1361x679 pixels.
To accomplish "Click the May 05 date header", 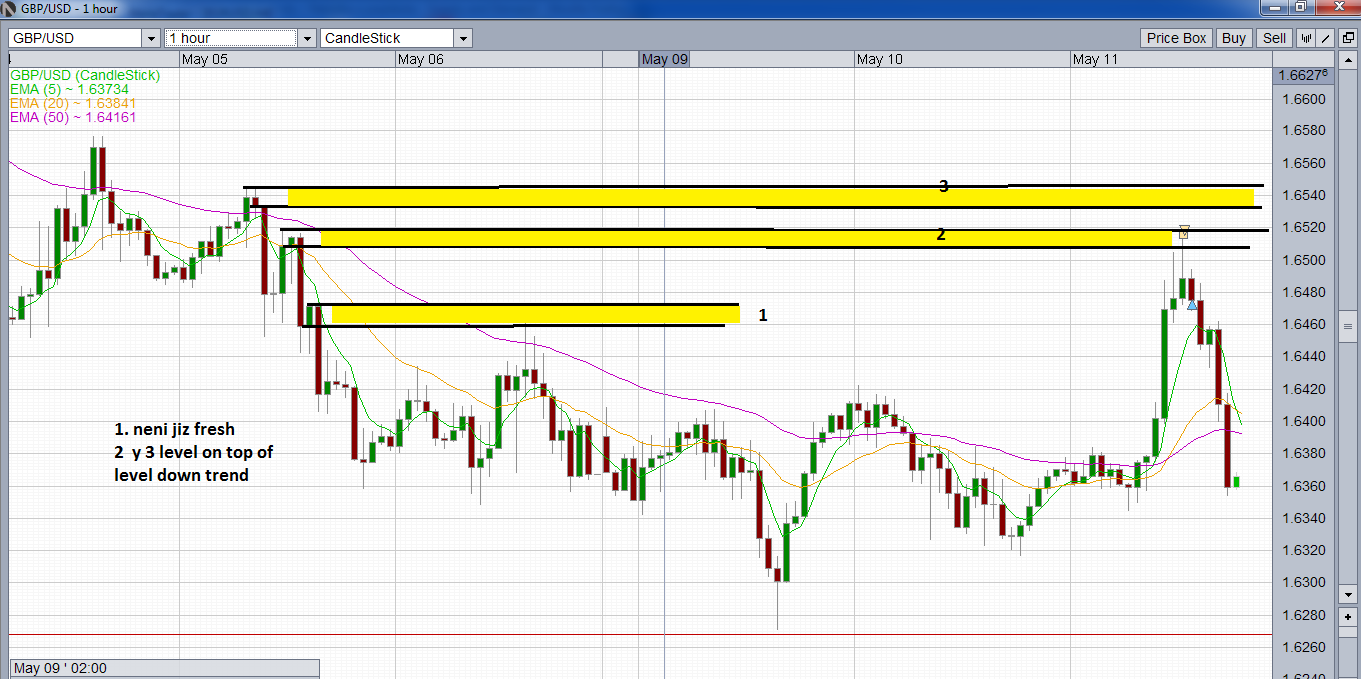I will [x=205, y=59].
